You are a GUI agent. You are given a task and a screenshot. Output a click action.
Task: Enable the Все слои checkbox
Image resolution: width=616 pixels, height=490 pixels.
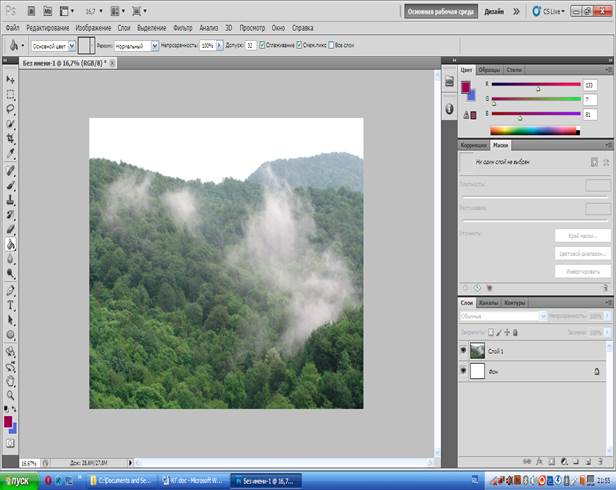pos(329,46)
